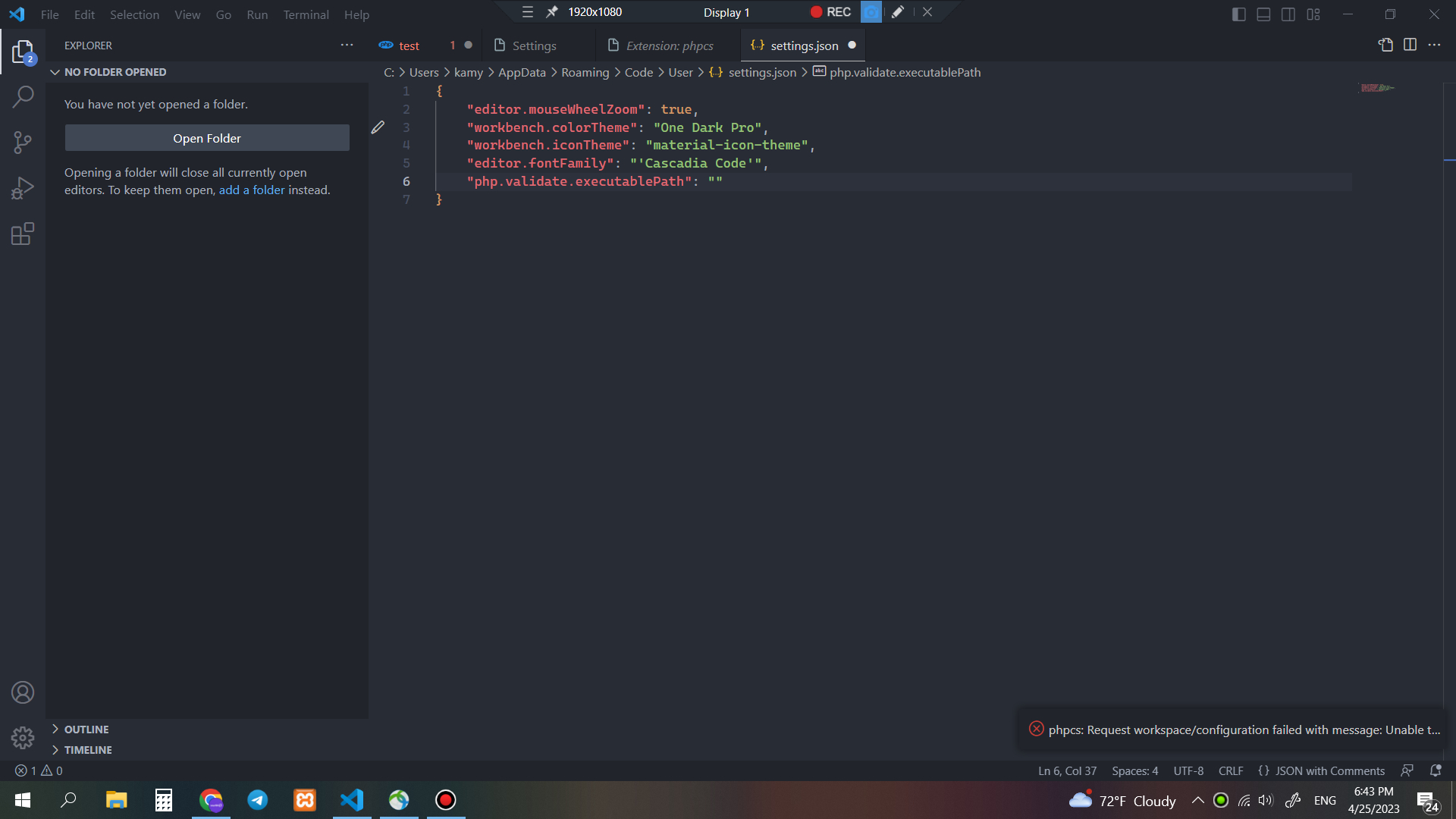Click the errors and warnings status indicator
Image resolution: width=1456 pixels, height=819 pixels.
pyautogui.click(x=39, y=770)
